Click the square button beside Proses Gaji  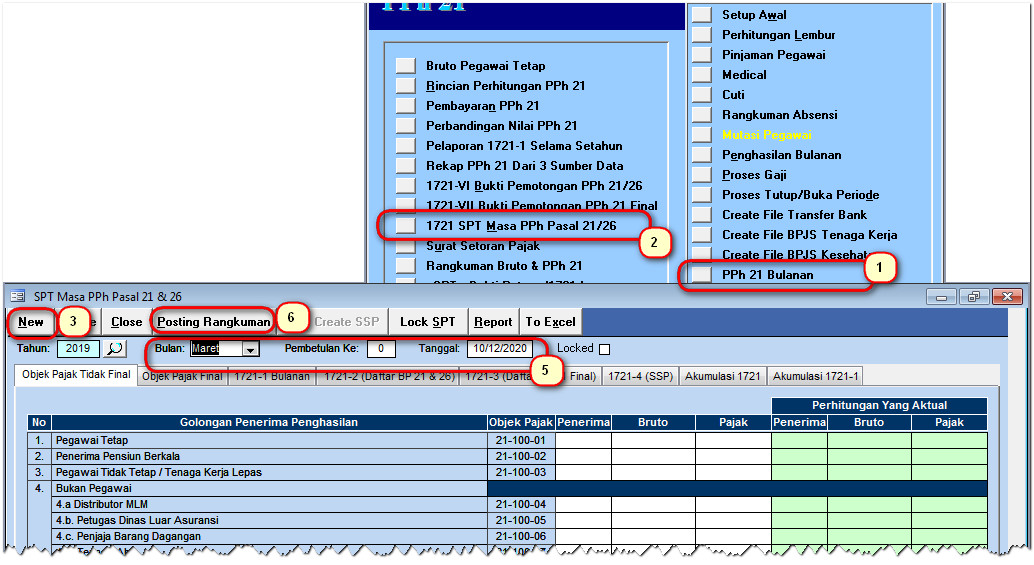click(x=702, y=175)
